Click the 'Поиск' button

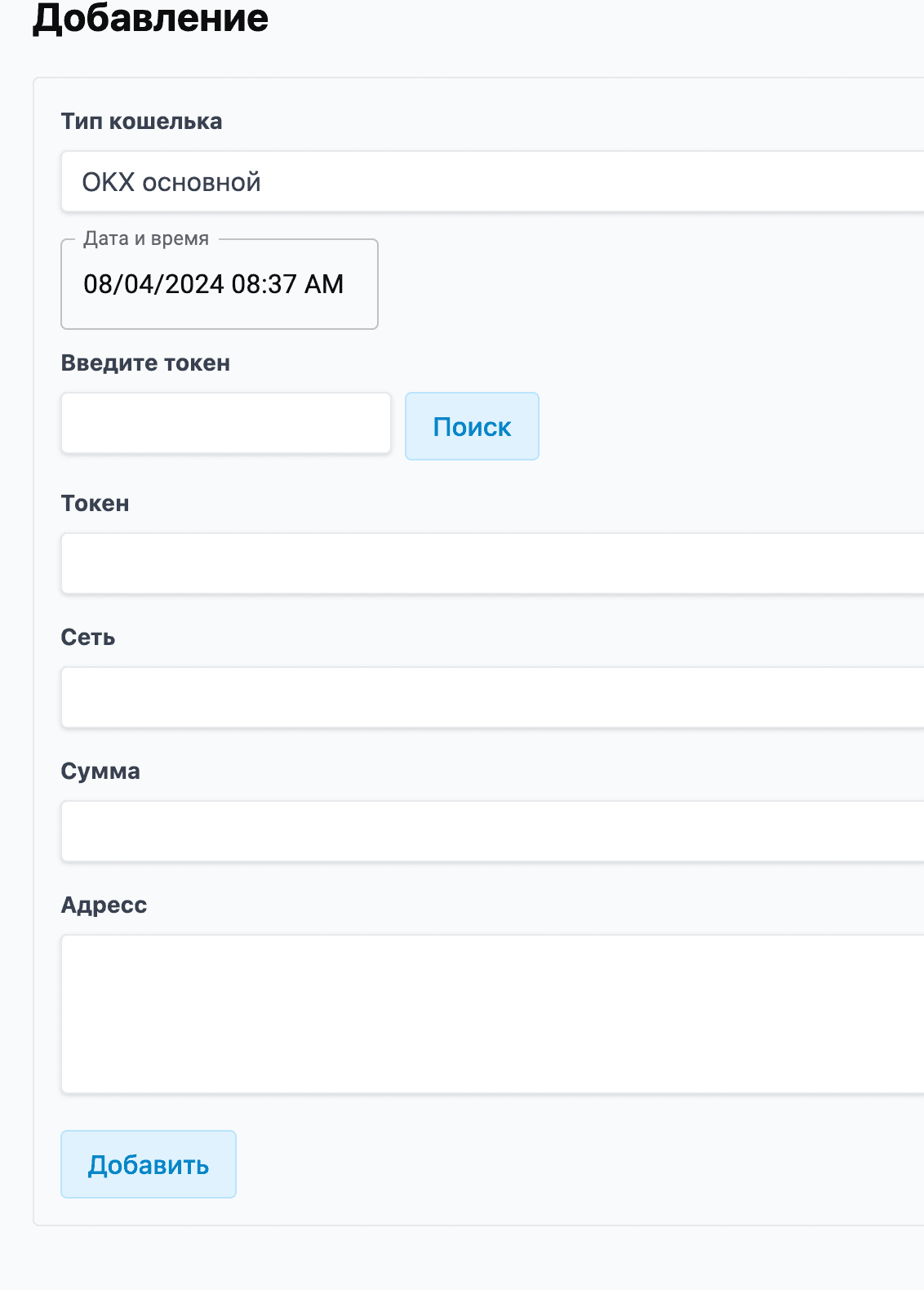pos(472,426)
